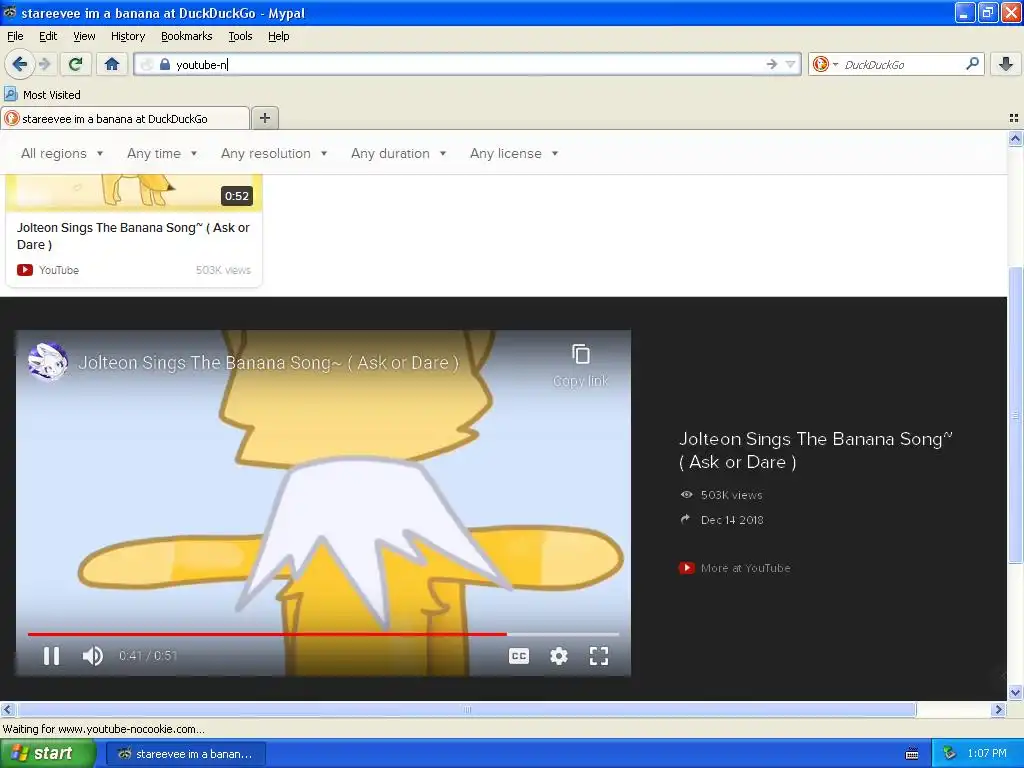Image resolution: width=1024 pixels, height=768 pixels.
Task: Expand the All regions filter
Action: click(62, 153)
